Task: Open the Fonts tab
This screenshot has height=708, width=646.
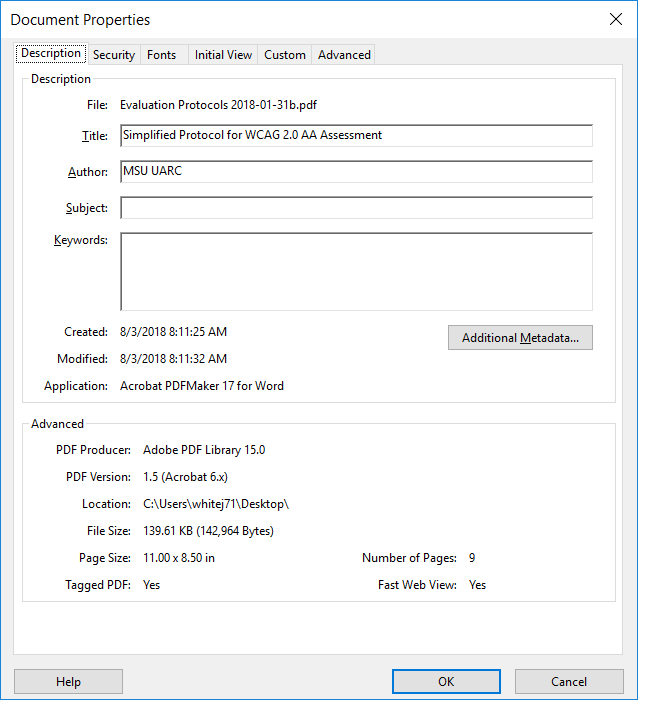Action: (162, 55)
